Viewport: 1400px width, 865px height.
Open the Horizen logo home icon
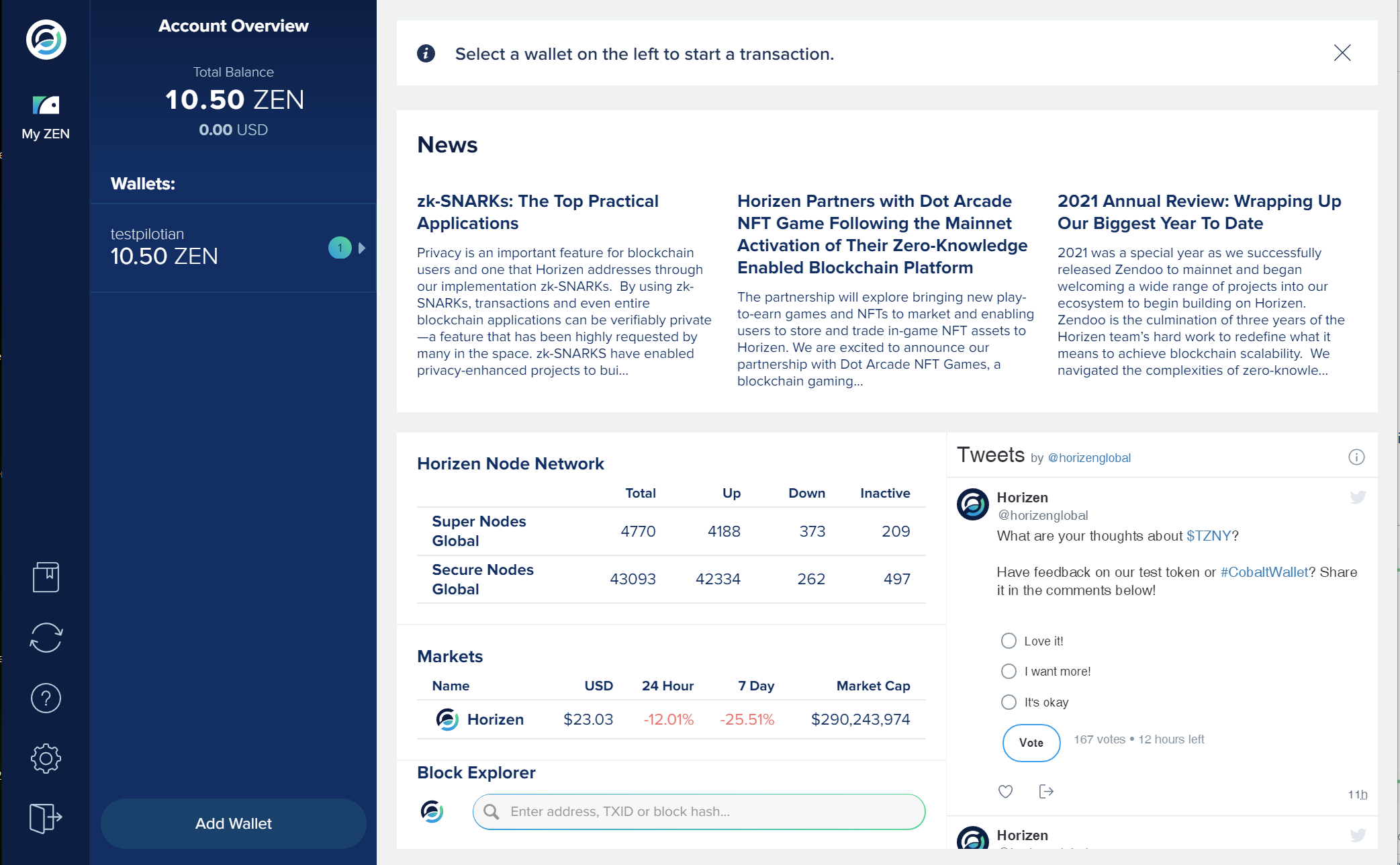pos(45,40)
